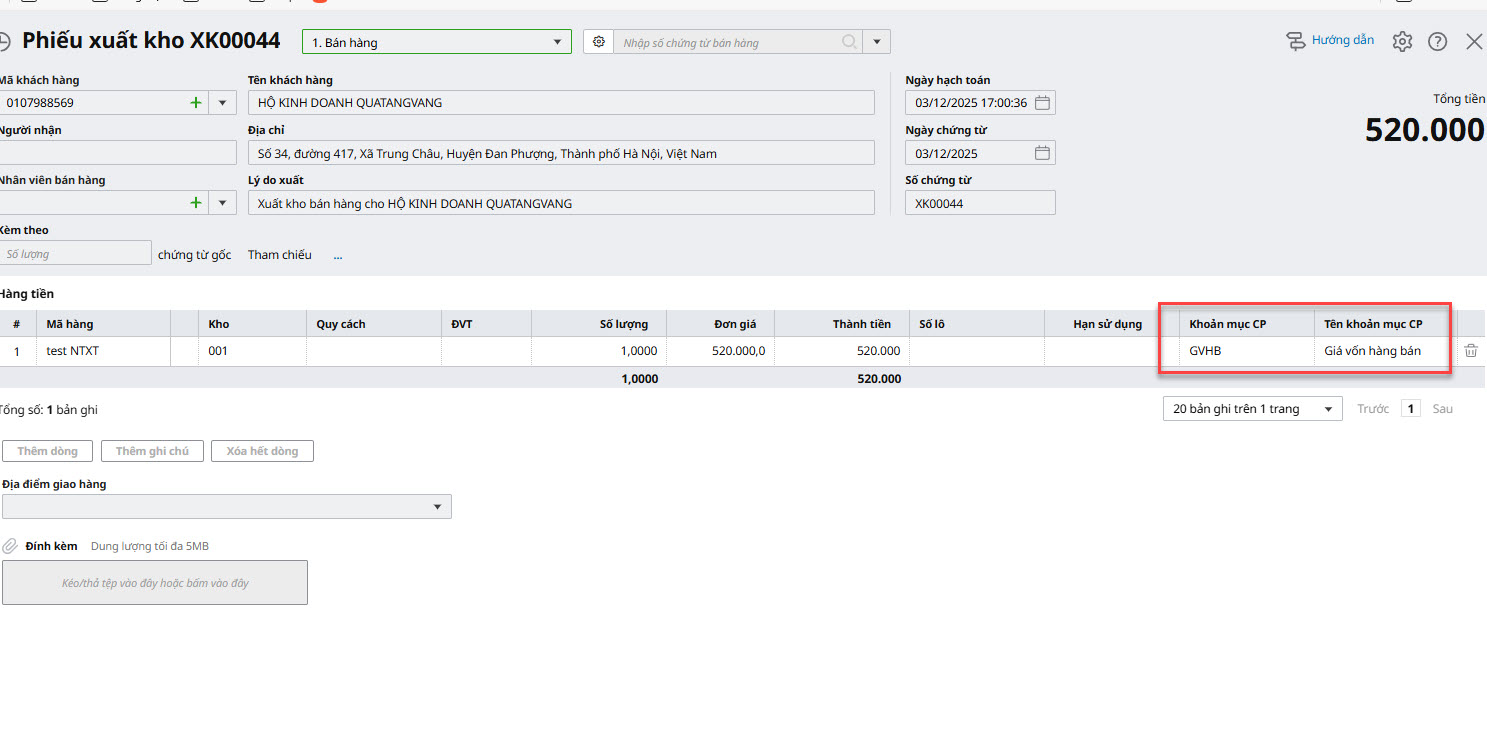
Task: Open calendar for Ngày chứng từ
Action: 1042,153
